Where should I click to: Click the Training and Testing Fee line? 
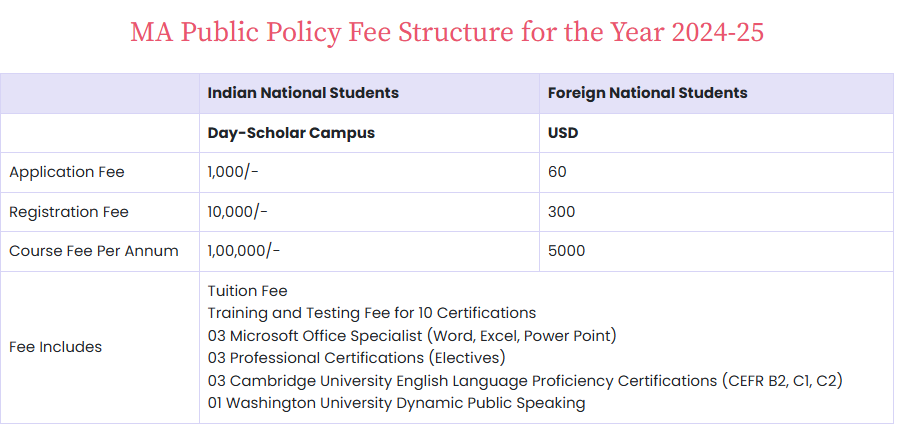click(x=372, y=313)
